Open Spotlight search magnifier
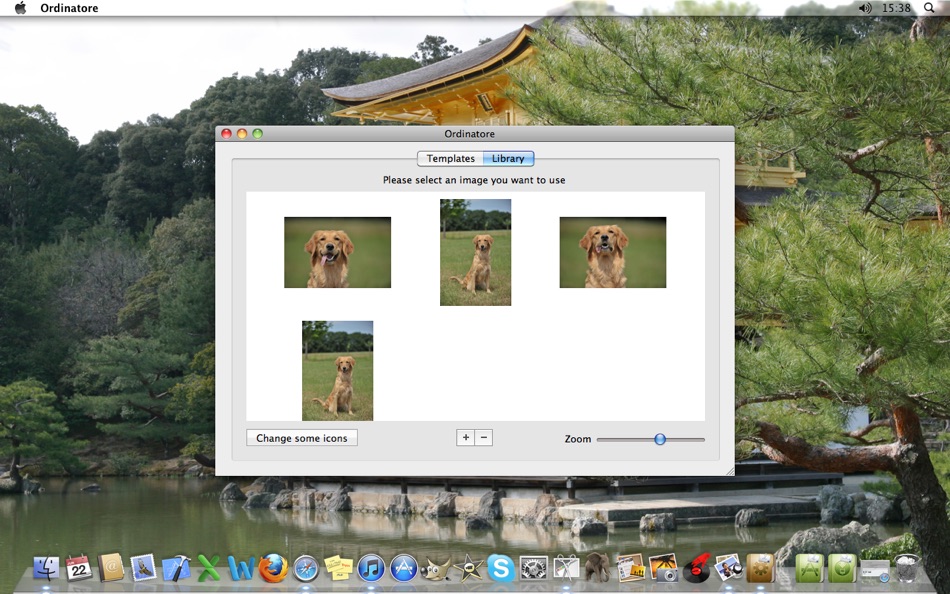The height and width of the screenshot is (594, 950). [929, 8]
